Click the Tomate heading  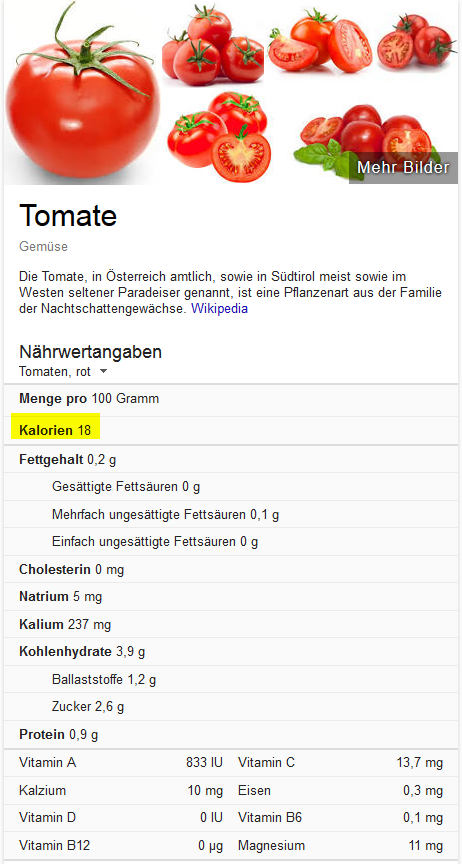tap(68, 215)
